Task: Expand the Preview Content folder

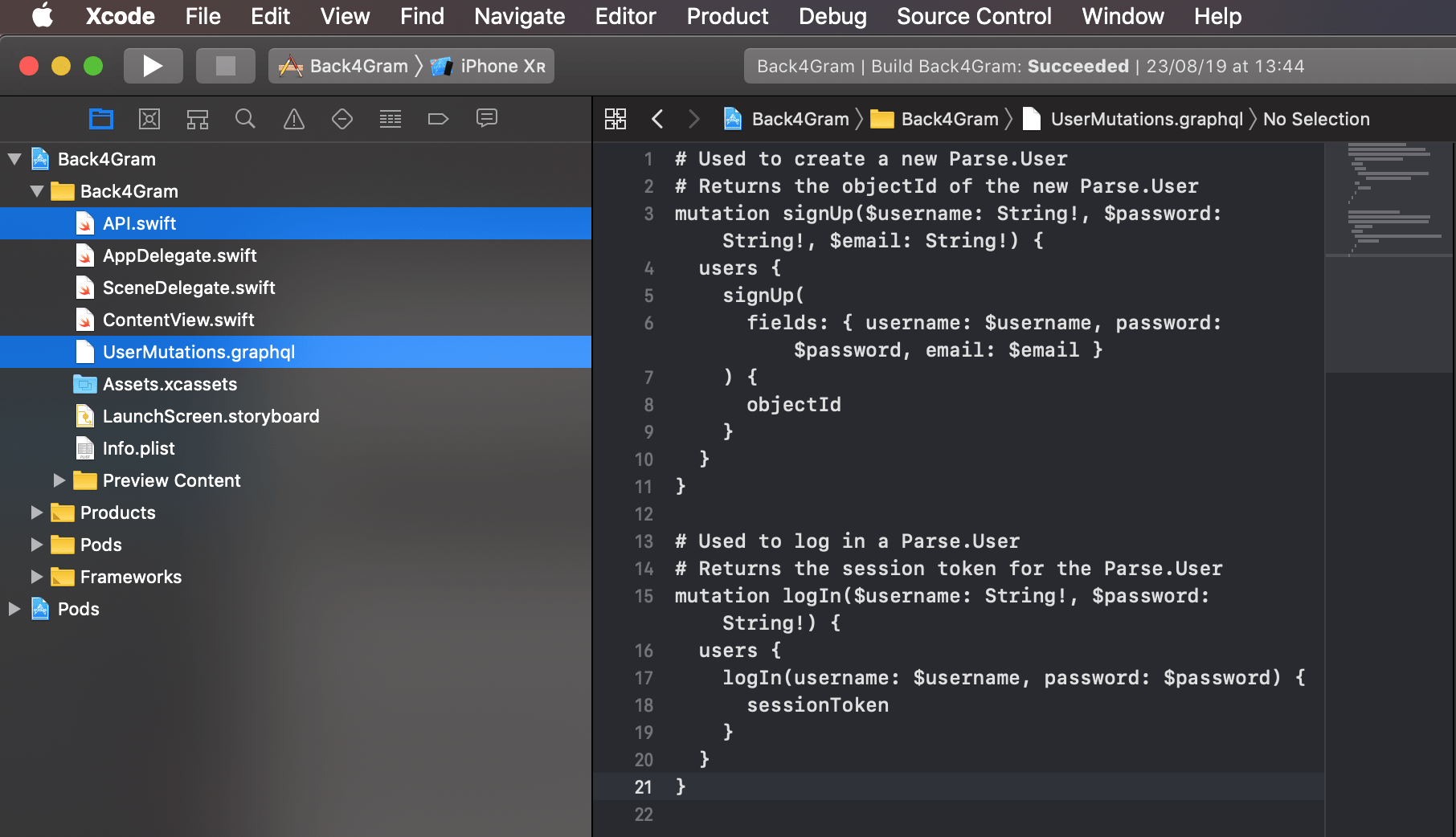Action: point(59,480)
